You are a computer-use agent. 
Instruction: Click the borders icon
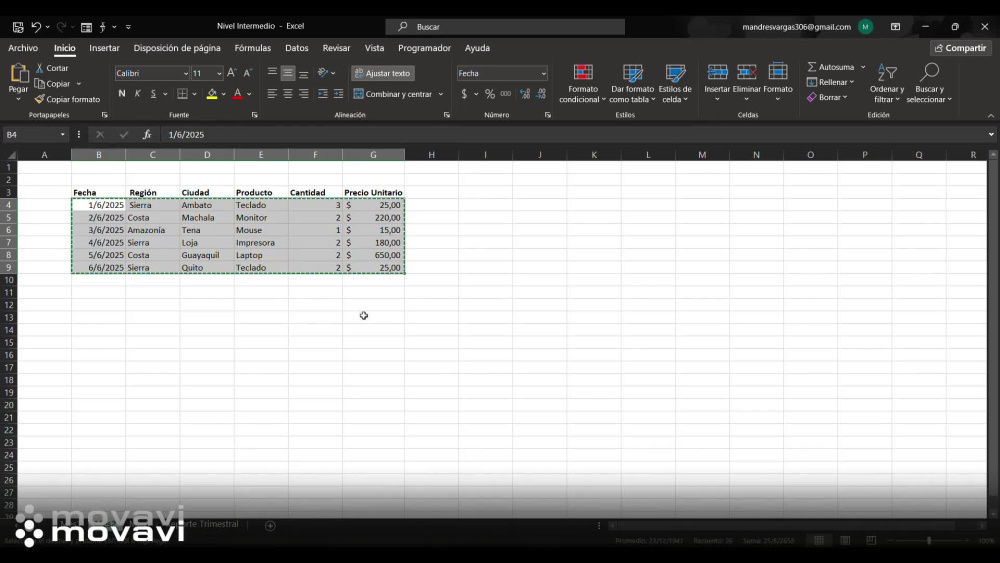182,94
